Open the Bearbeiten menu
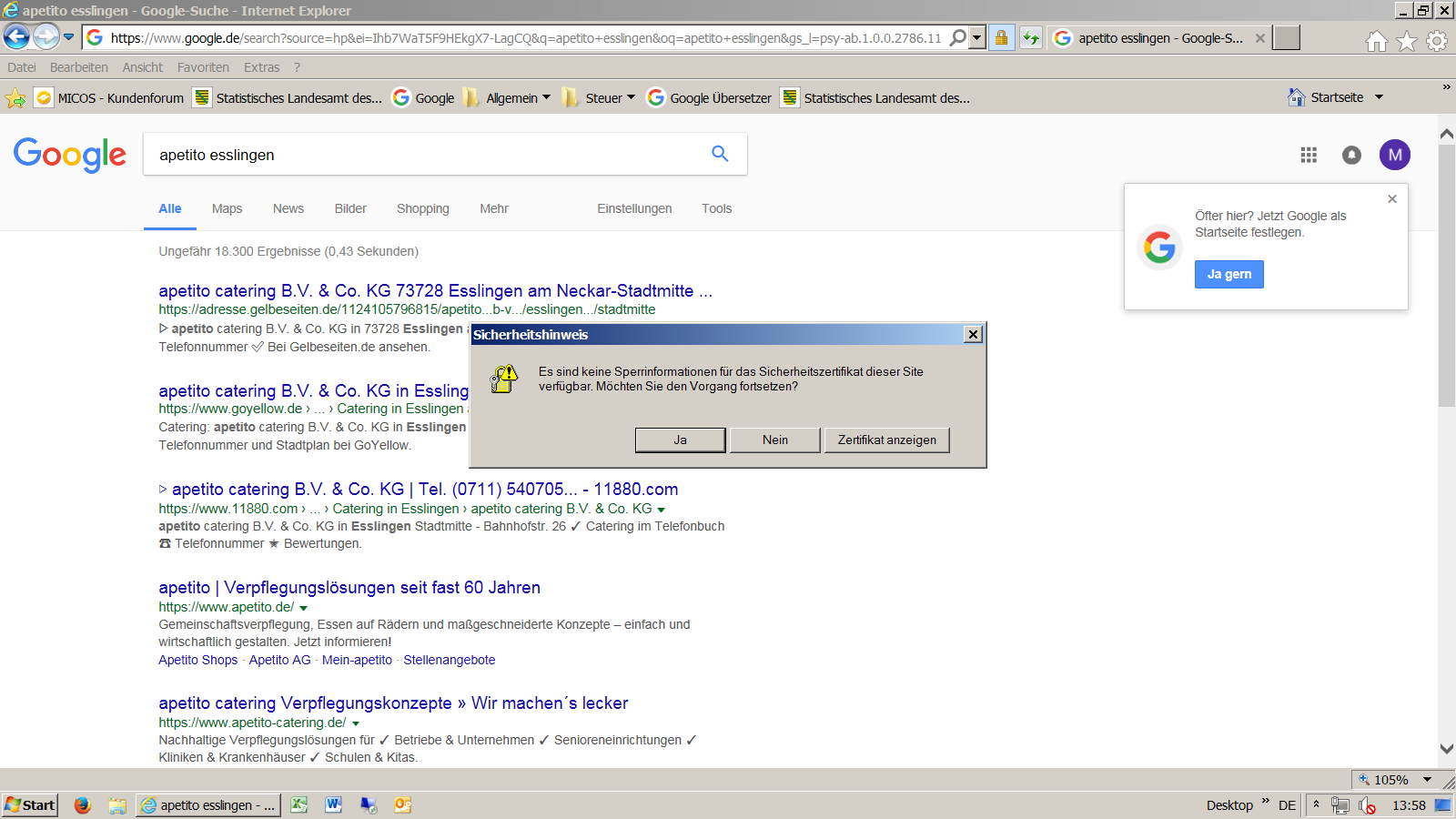The height and width of the screenshot is (819, 1456). click(79, 67)
